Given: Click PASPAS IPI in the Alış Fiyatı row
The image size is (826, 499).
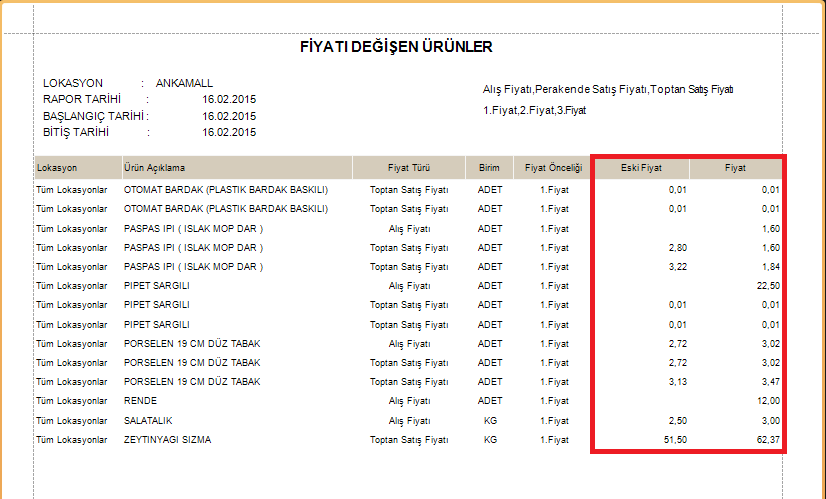Looking at the screenshot, I should tap(193, 229).
